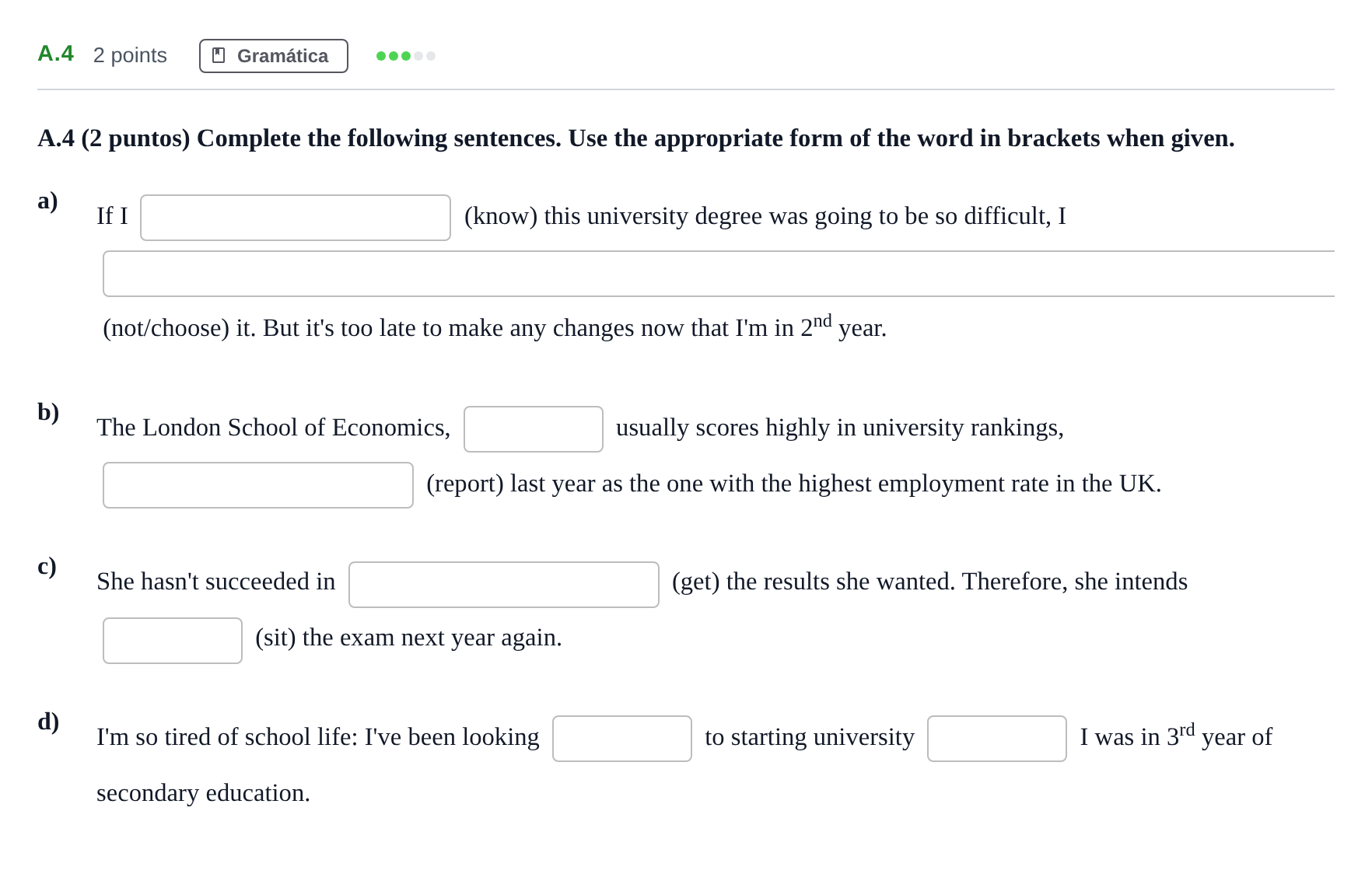This screenshot has height=874, width=1372.
Task: Focus the (get) input field in sentence c
Action: point(504,585)
